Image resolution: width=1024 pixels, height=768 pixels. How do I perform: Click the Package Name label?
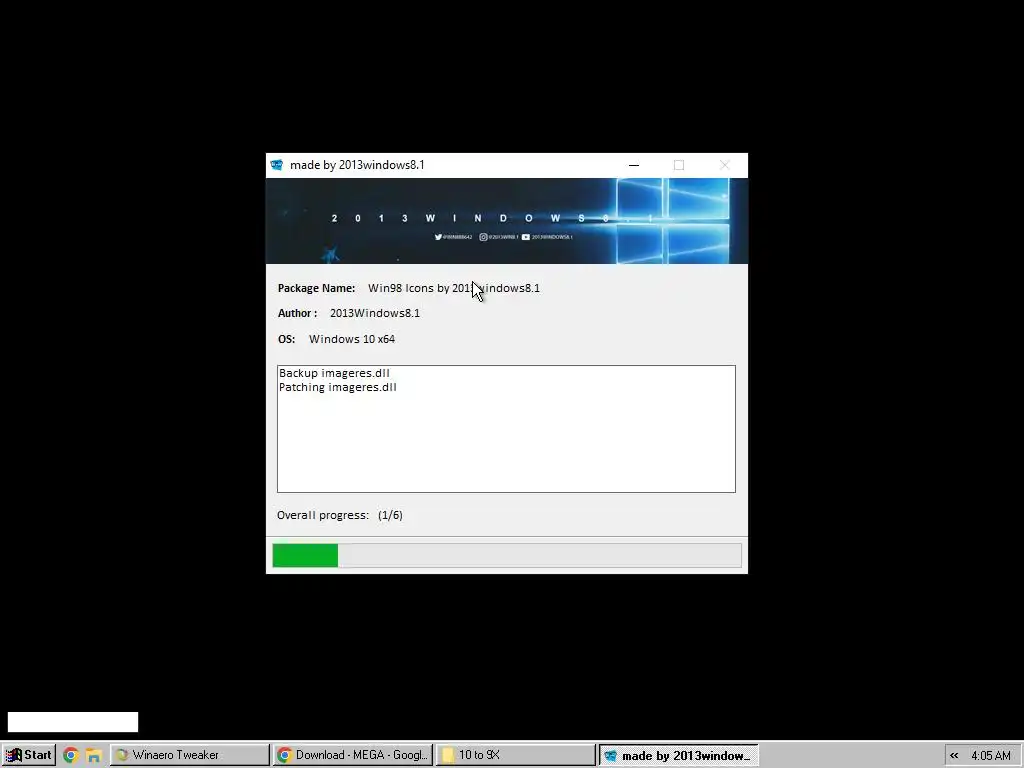tap(316, 288)
